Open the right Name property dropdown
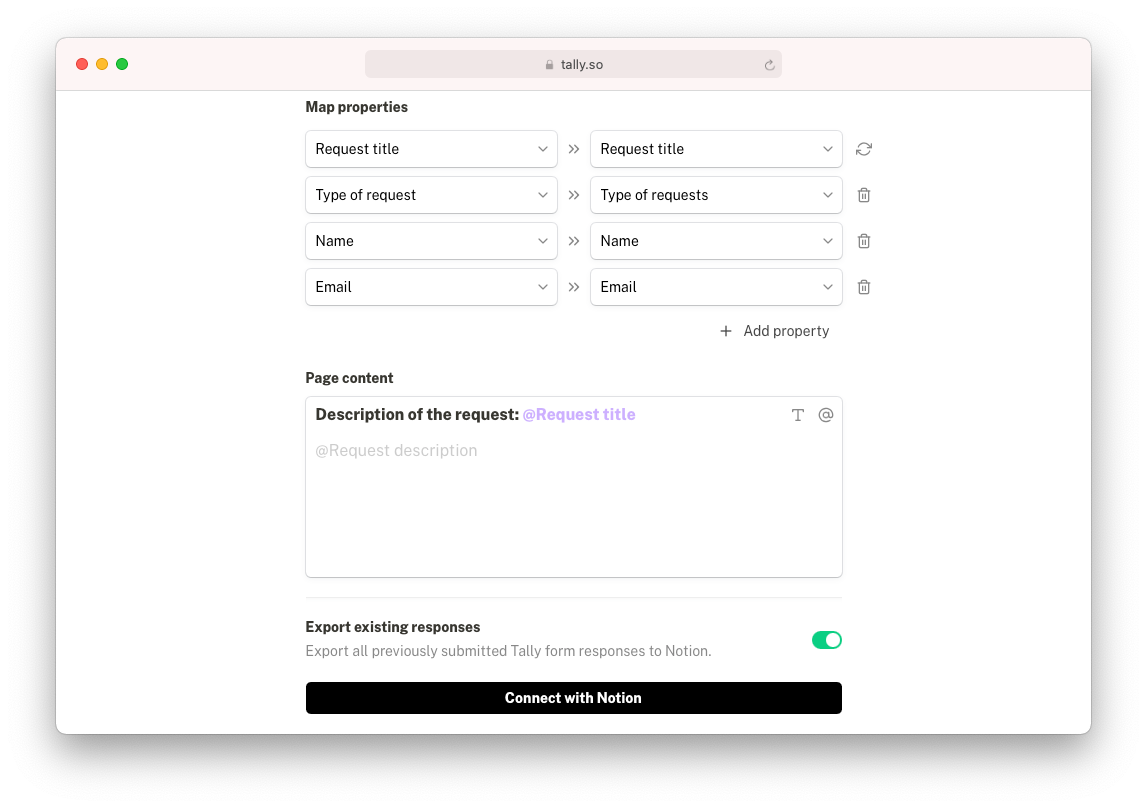Viewport: 1147px width, 808px height. click(716, 241)
